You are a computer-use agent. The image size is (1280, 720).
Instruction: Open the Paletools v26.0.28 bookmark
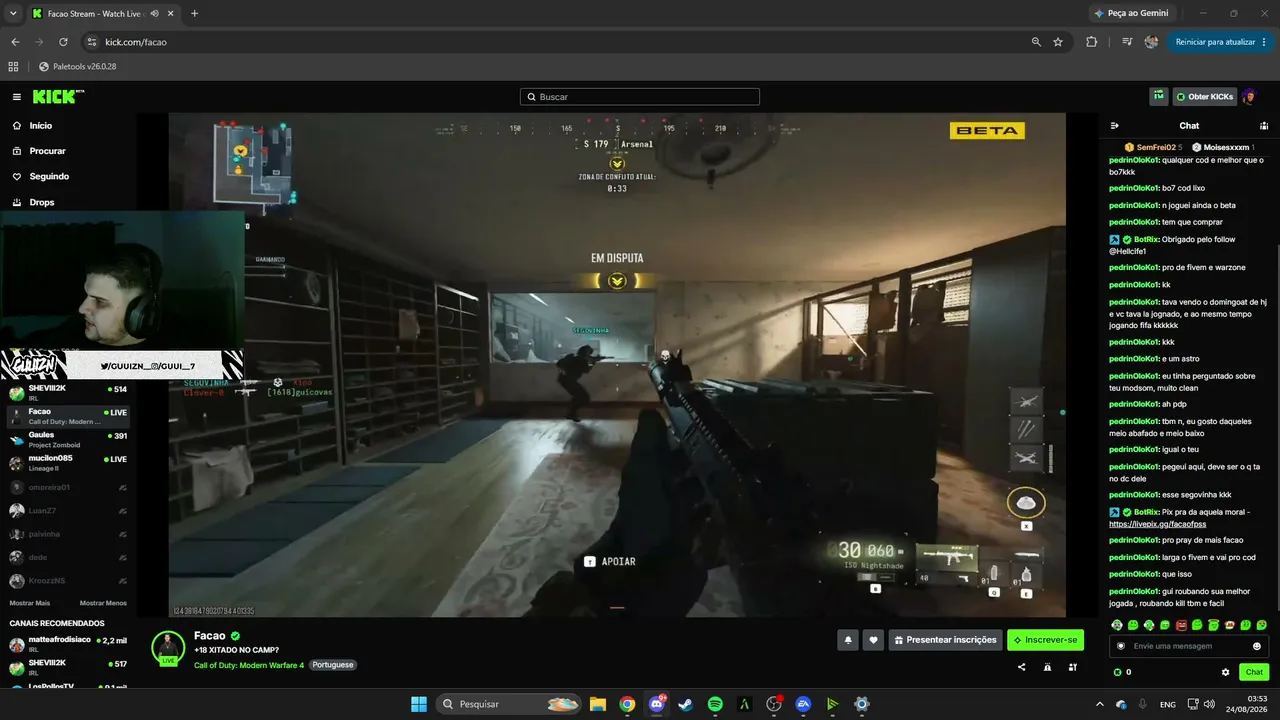77,66
